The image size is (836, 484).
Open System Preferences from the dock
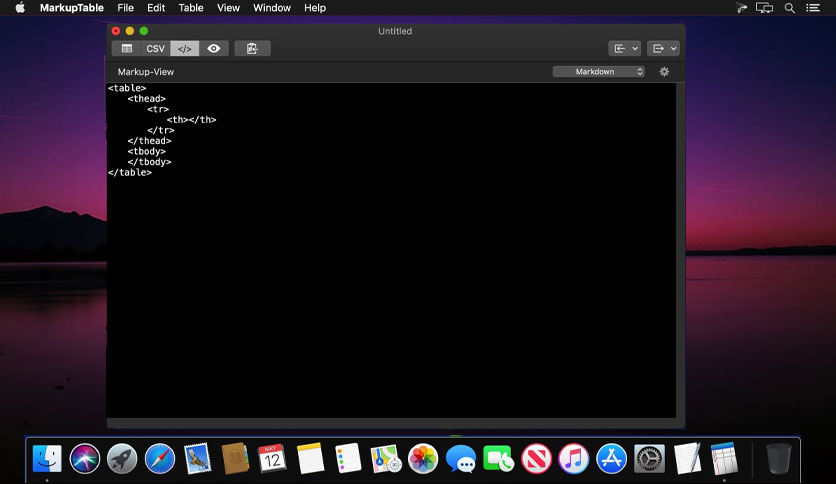click(x=649, y=458)
